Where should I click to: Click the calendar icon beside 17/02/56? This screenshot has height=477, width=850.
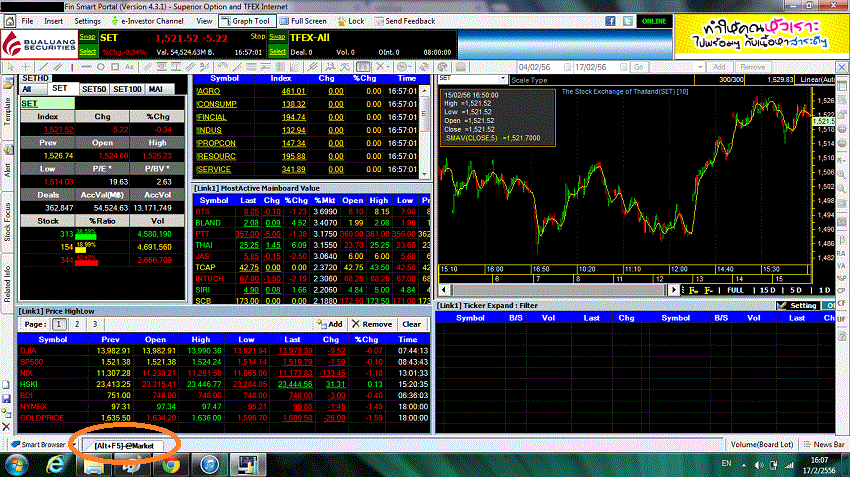(x=623, y=67)
